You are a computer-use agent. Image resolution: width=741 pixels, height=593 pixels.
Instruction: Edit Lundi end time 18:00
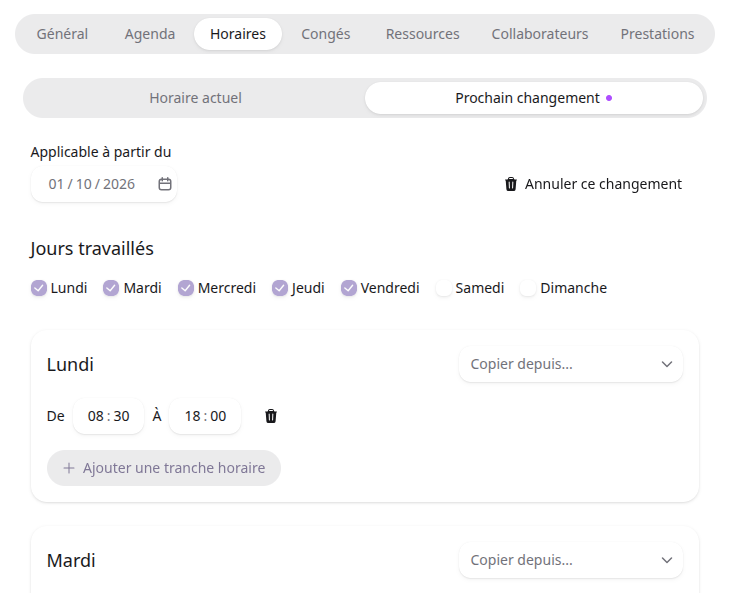click(x=205, y=416)
